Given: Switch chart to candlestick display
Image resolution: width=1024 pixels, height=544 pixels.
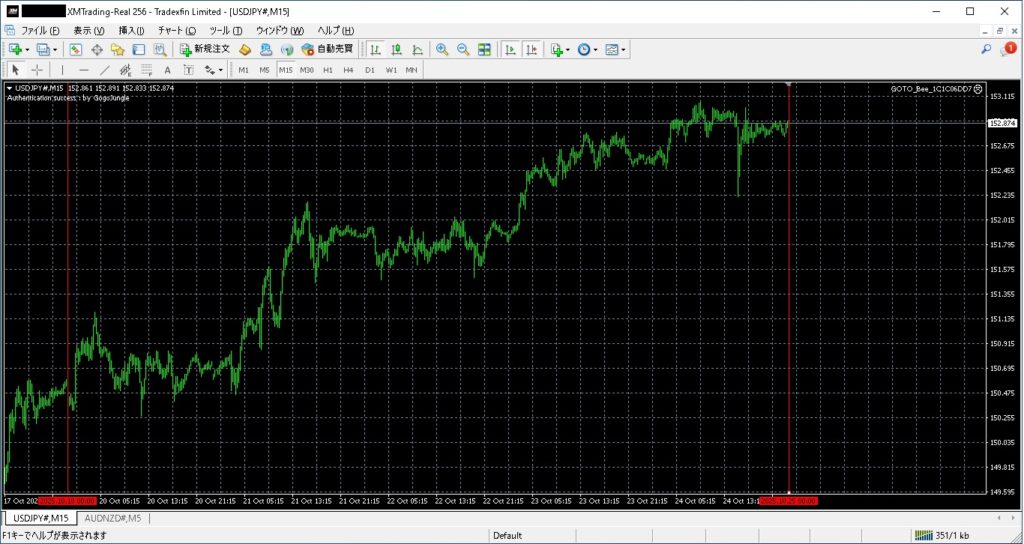Looking at the screenshot, I should click(x=396, y=49).
